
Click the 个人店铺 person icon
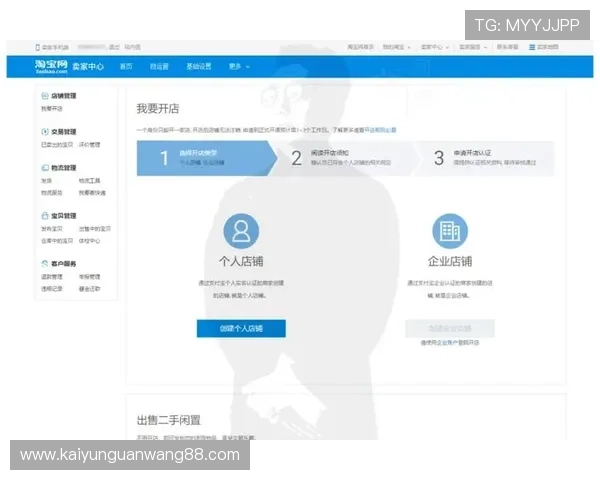(241, 231)
